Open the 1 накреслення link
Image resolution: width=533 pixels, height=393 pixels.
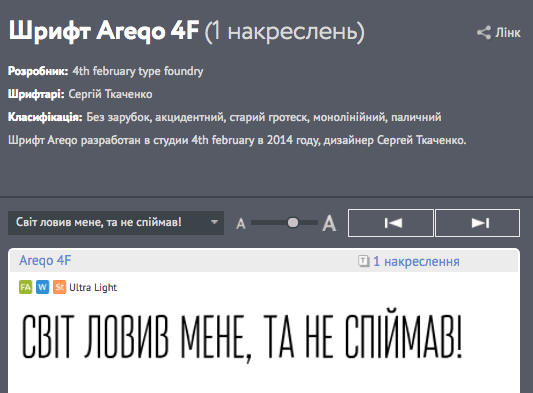(416, 261)
